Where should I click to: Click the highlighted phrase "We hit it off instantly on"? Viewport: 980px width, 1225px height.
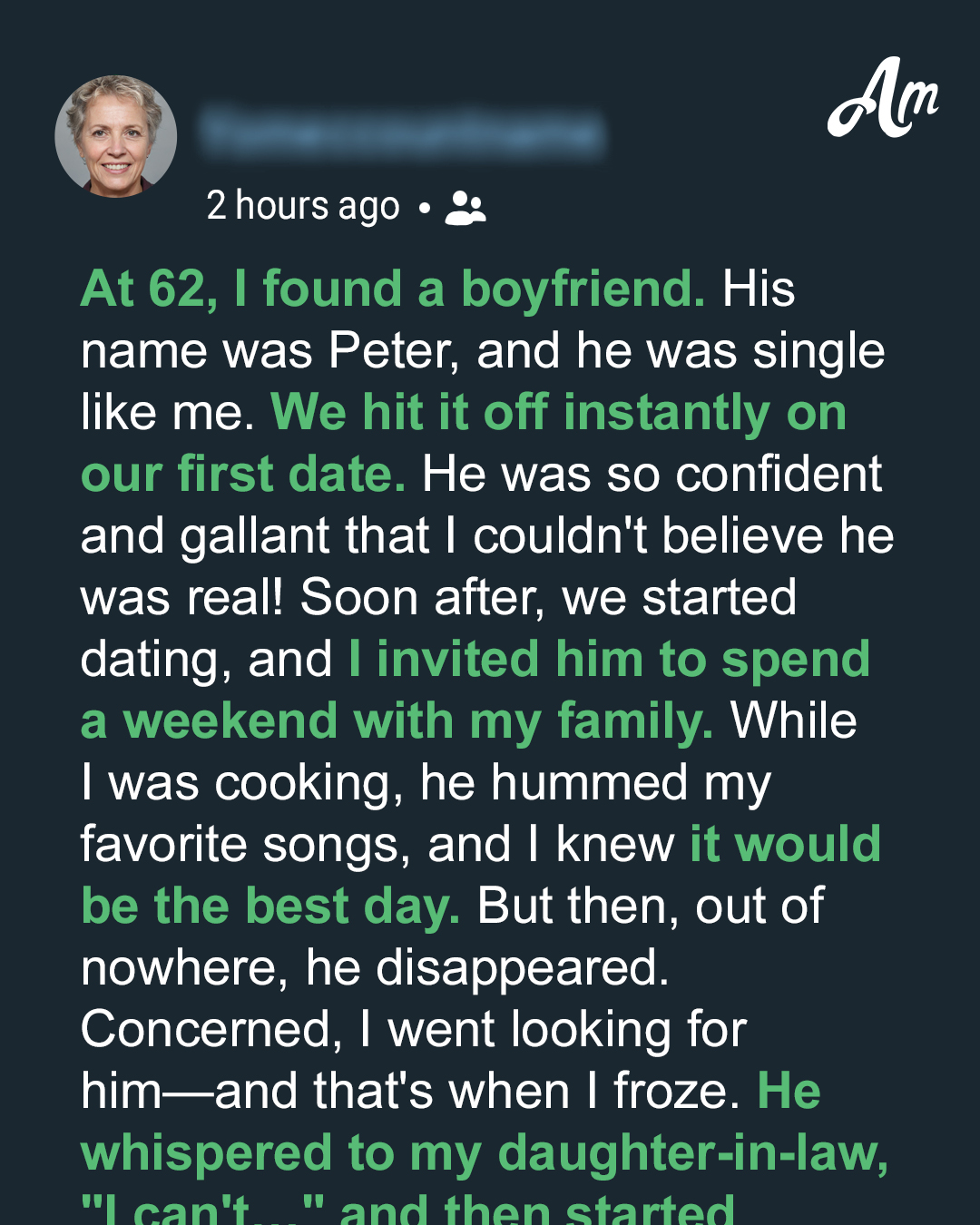[x=559, y=413]
